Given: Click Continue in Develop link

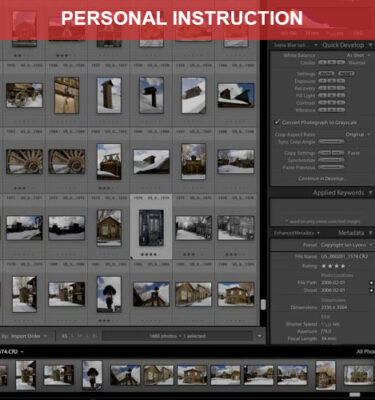Looking at the screenshot, I should pos(322,179).
